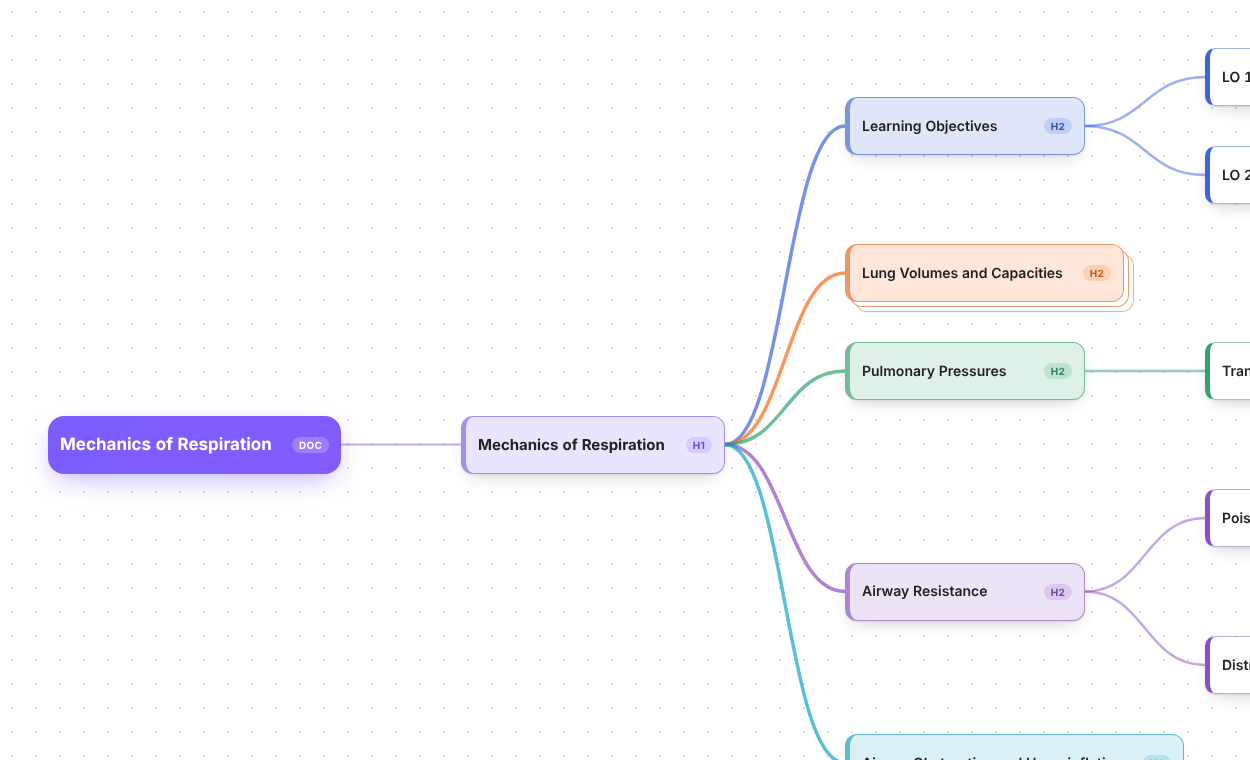Select the teal node cut off at bottom
1250x760 pixels.
pos(1014,748)
